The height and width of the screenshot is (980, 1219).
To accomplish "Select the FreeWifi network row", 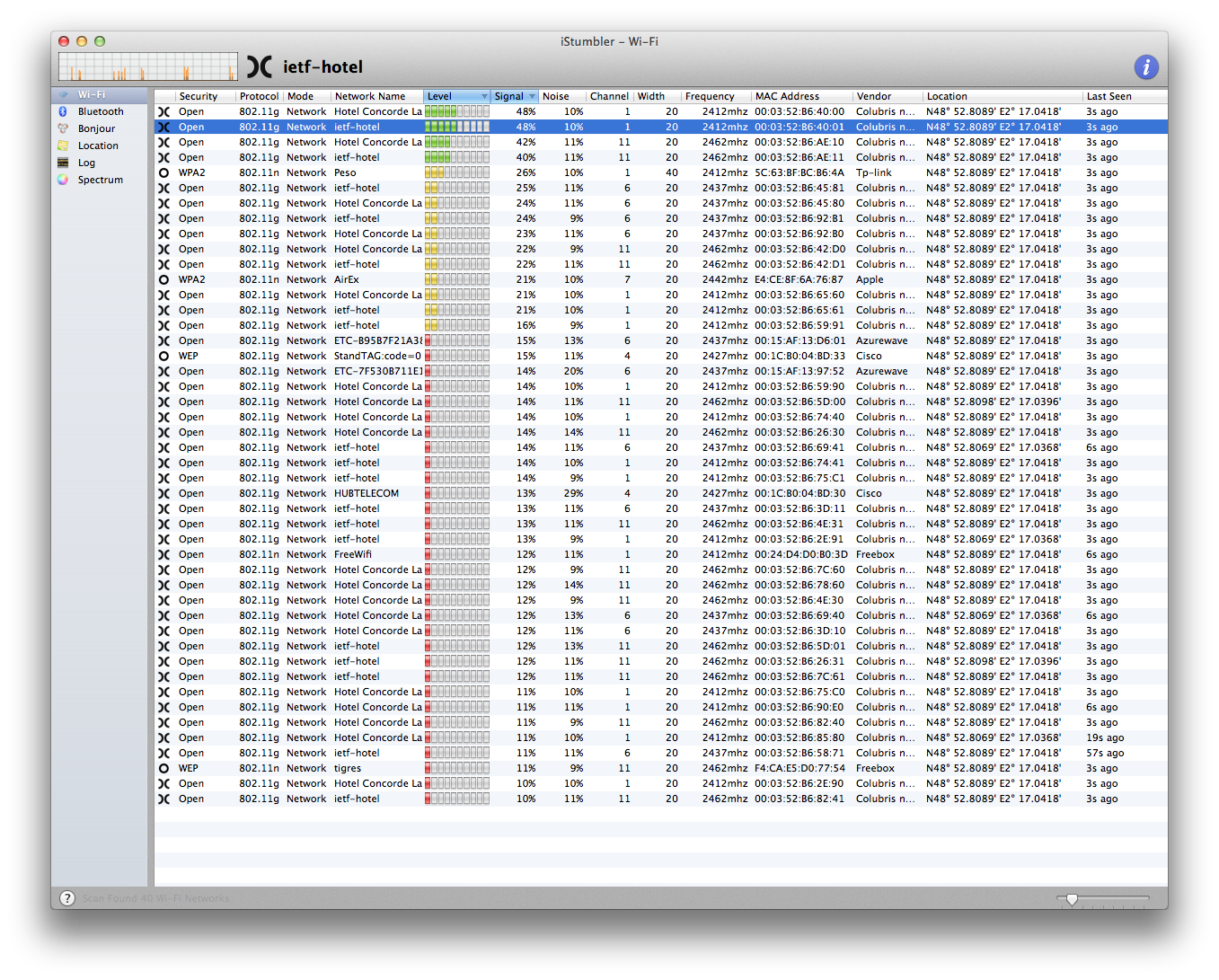I will (x=661, y=554).
